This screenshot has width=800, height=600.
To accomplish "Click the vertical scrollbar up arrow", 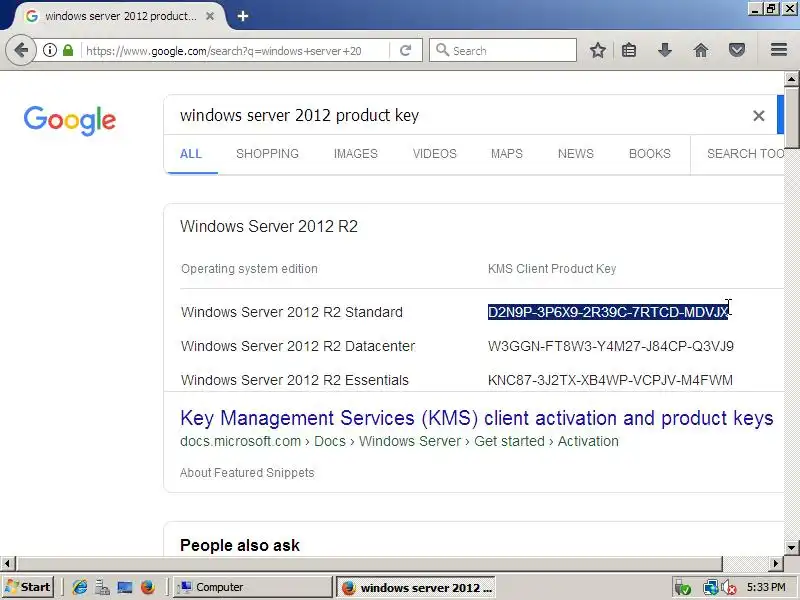I will (x=791, y=79).
